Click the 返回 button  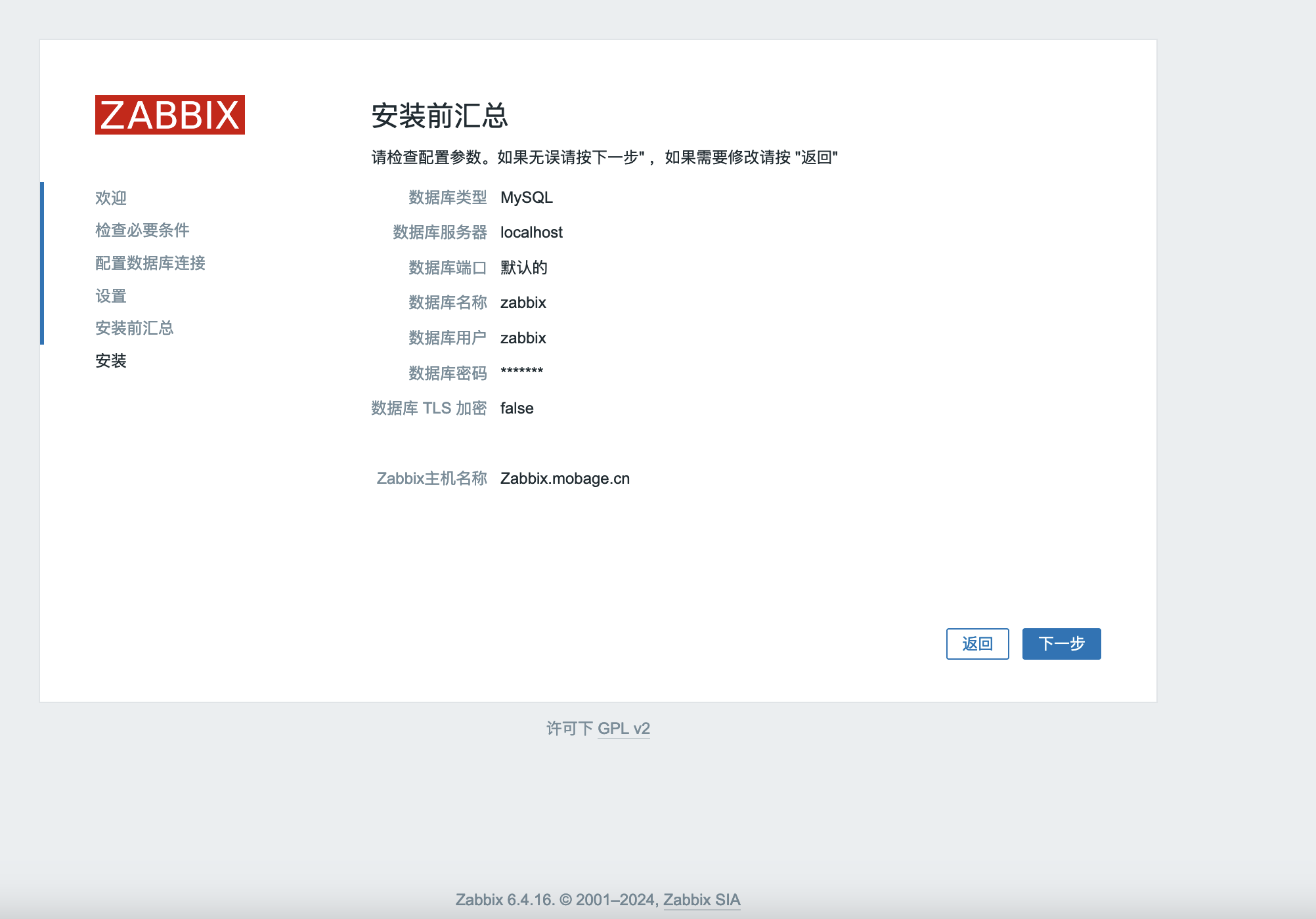(x=977, y=644)
